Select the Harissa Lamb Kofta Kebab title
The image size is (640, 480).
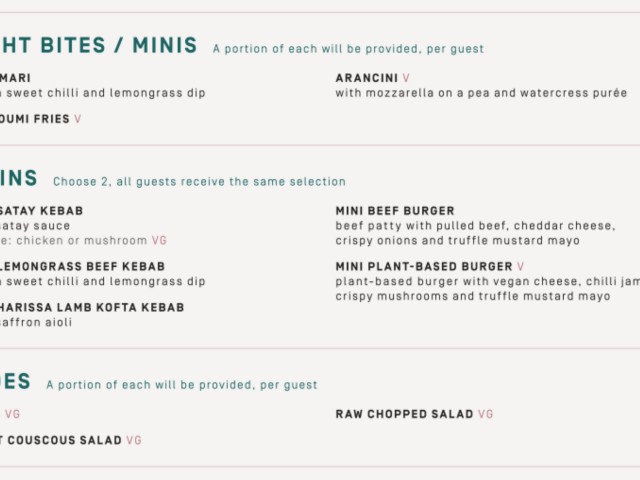(x=92, y=308)
